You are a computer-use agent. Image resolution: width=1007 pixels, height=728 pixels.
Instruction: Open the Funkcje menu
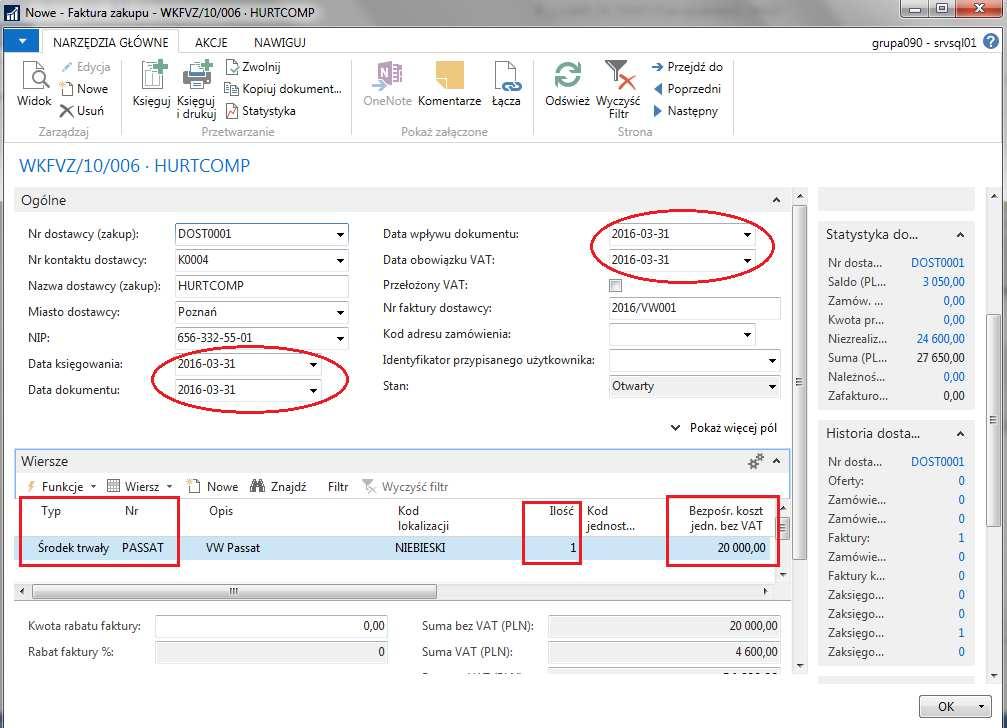click(x=60, y=487)
